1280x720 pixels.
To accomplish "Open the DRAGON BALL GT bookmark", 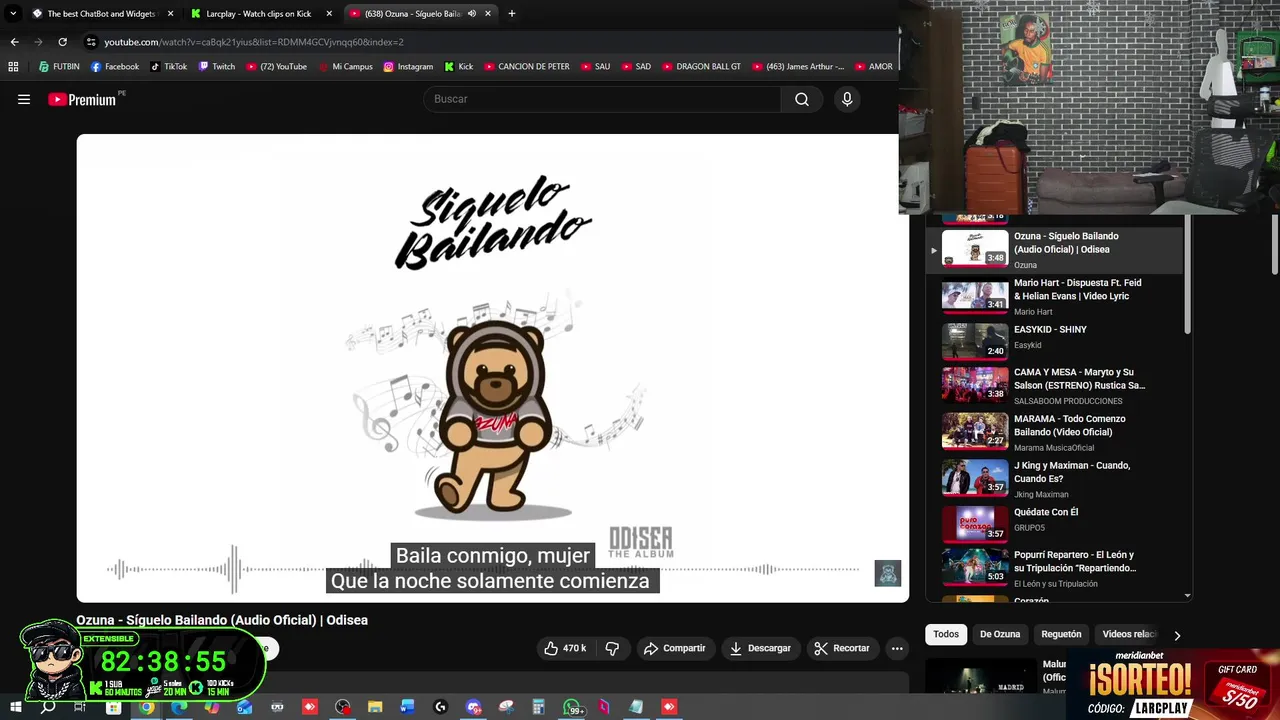I will 700,67.
